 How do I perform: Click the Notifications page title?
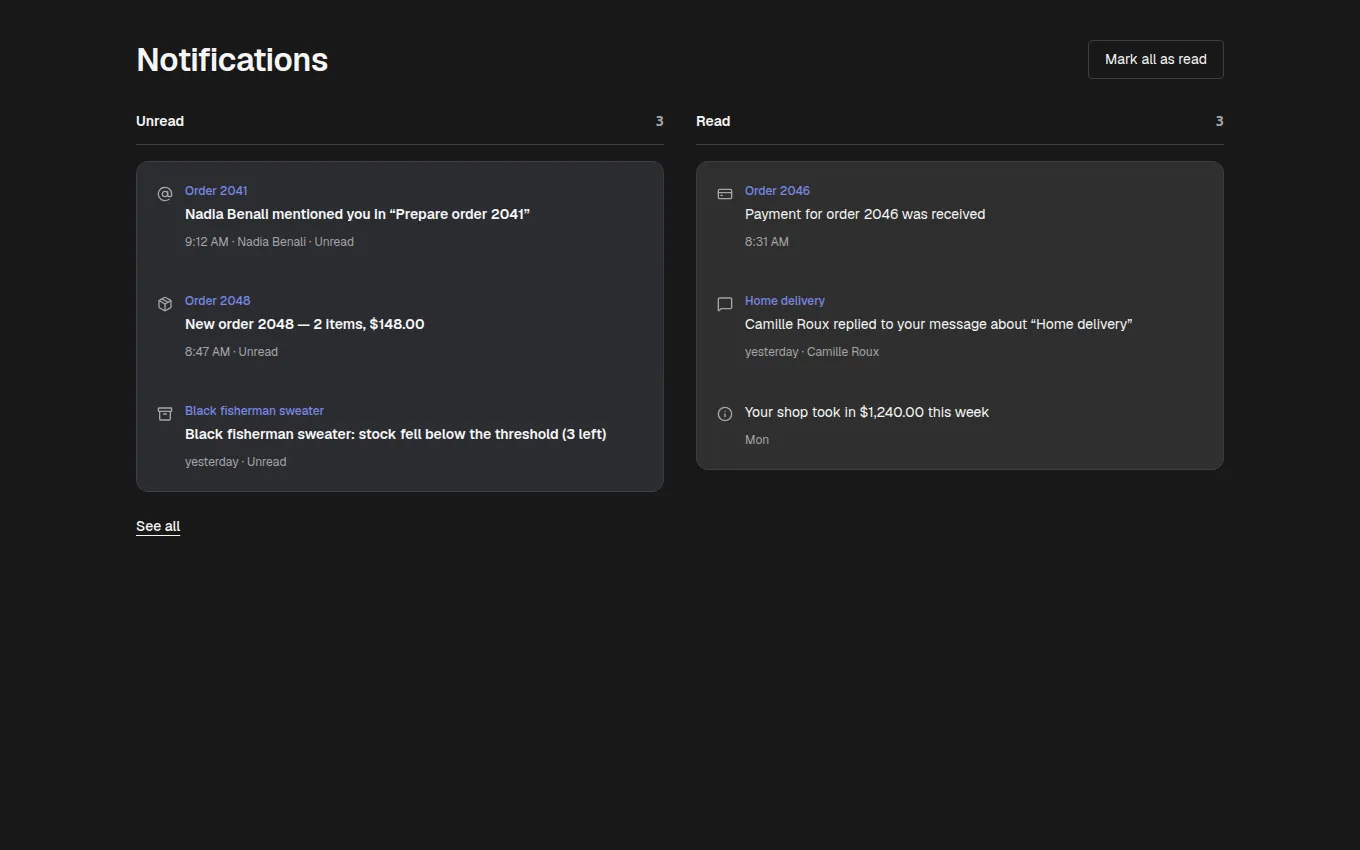[x=232, y=60]
